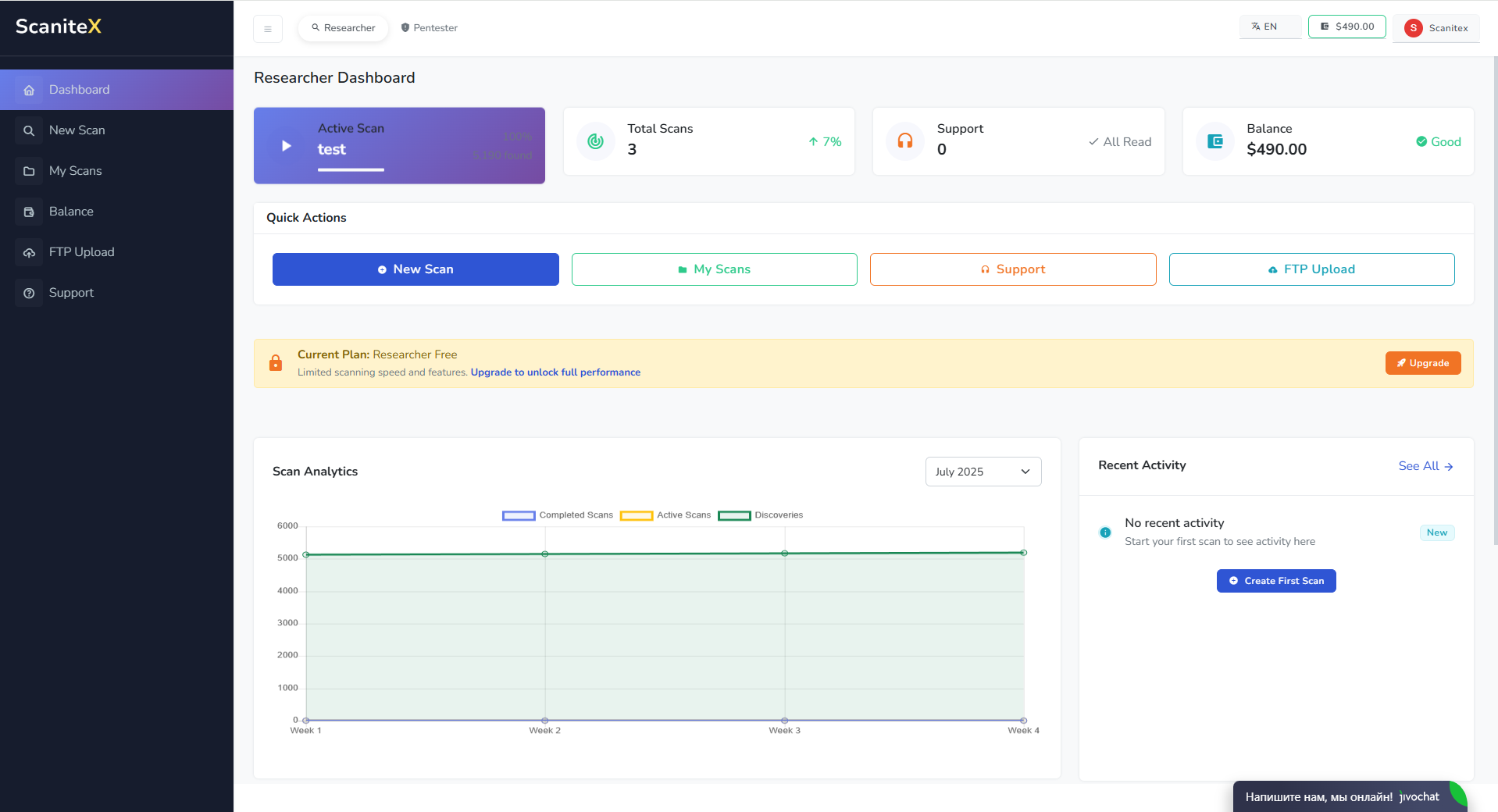Click the Support headphones icon in card
Viewport: 1498px width, 812px height.
(905, 141)
